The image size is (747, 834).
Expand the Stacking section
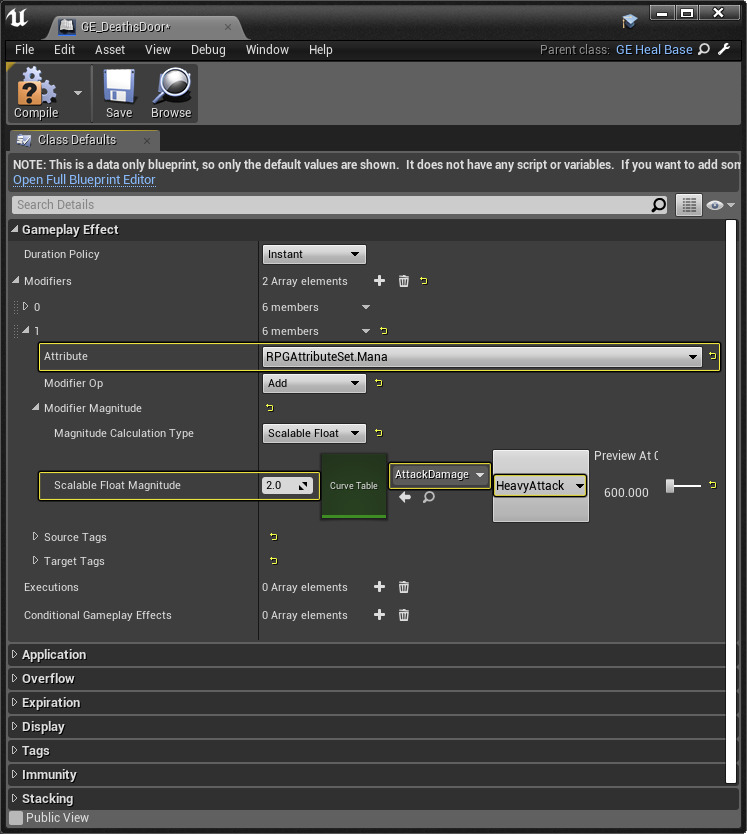point(47,799)
